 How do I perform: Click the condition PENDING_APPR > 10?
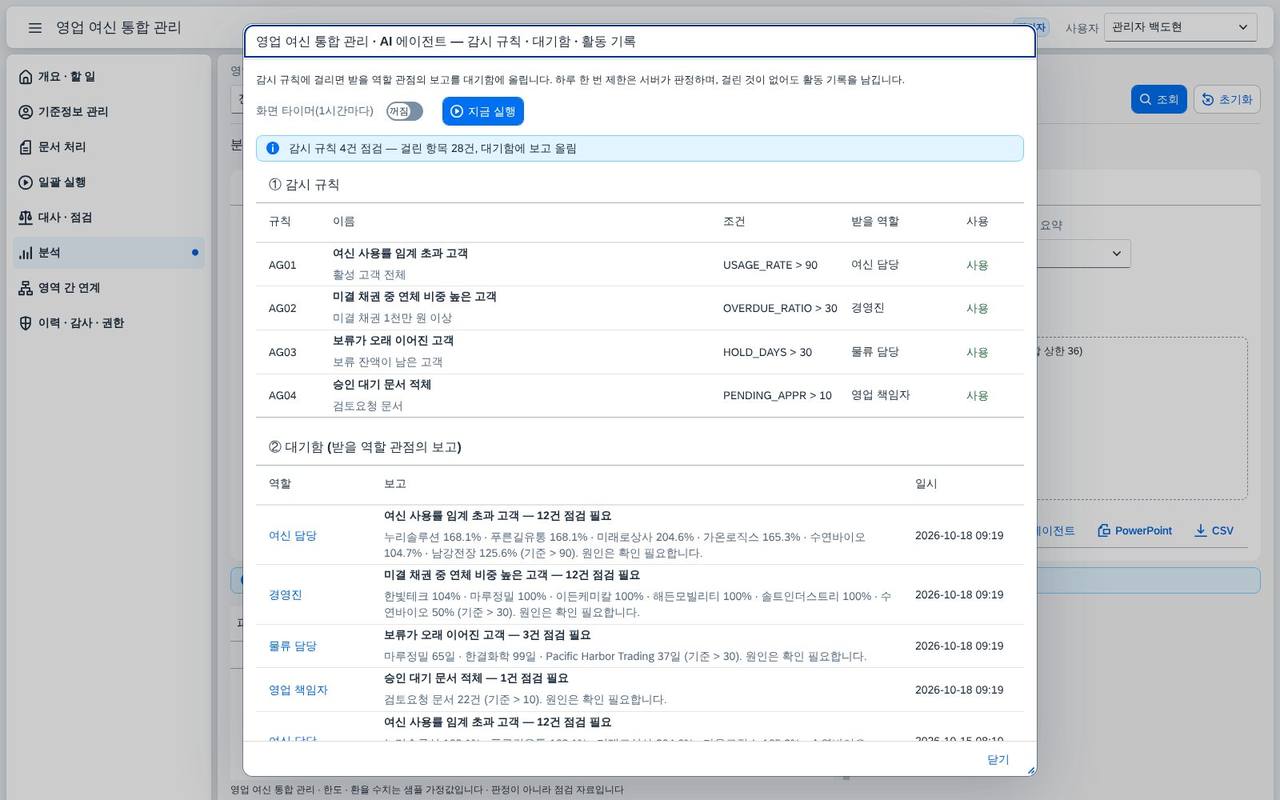pyautogui.click(x=777, y=395)
